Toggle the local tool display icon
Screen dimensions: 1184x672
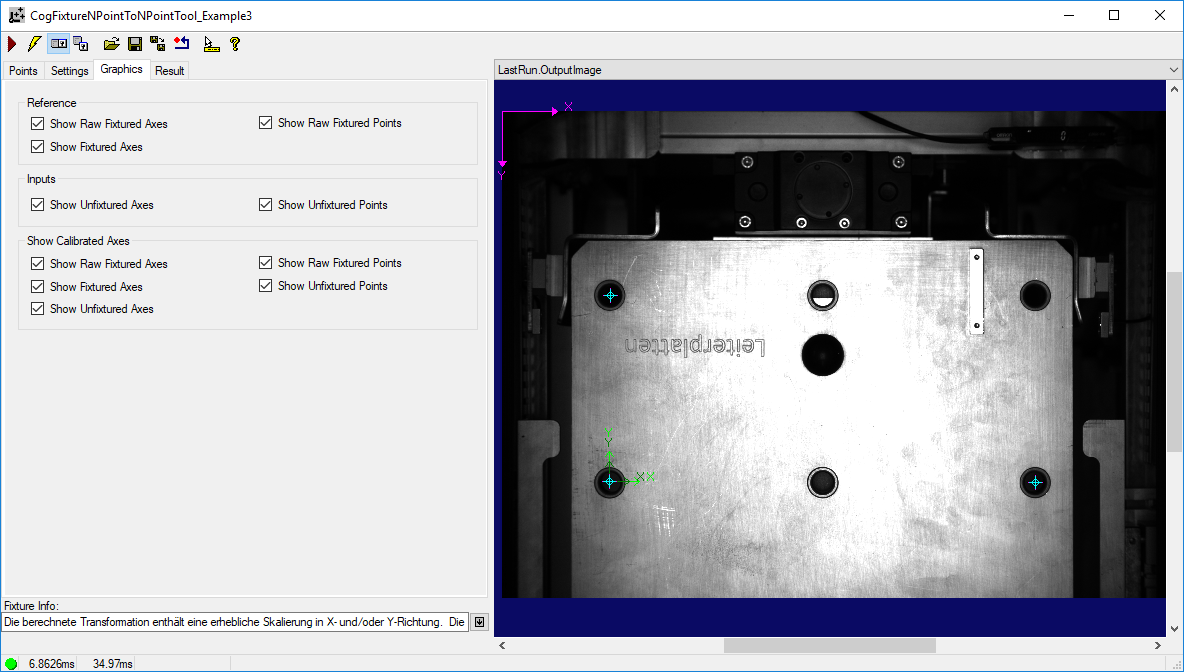click(x=58, y=45)
